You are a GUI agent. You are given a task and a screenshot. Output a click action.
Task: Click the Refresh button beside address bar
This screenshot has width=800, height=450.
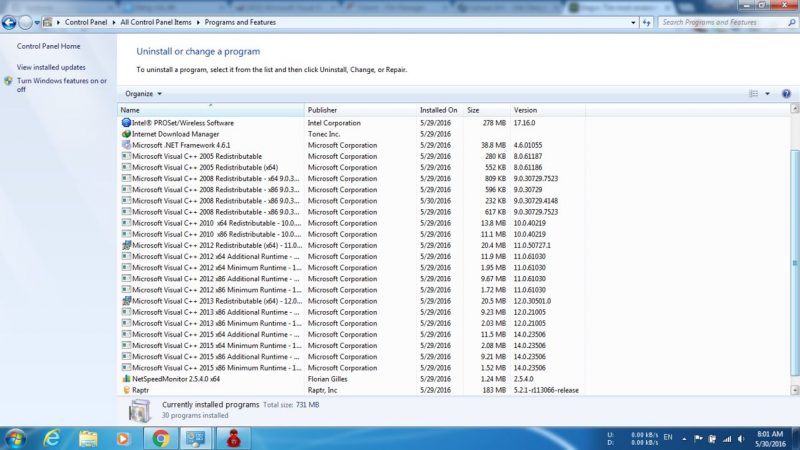coord(646,22)
